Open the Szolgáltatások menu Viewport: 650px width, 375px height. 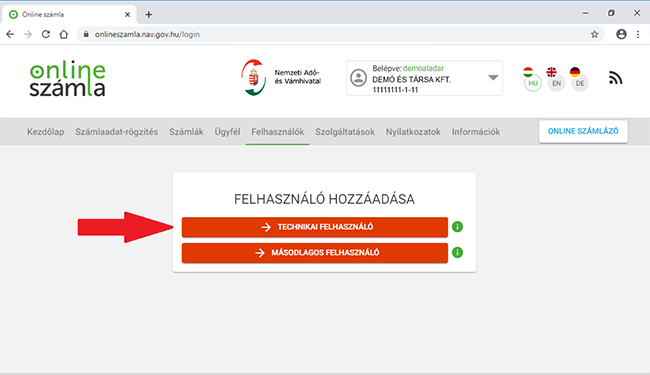pyautogui.click(x=345, y=132)
